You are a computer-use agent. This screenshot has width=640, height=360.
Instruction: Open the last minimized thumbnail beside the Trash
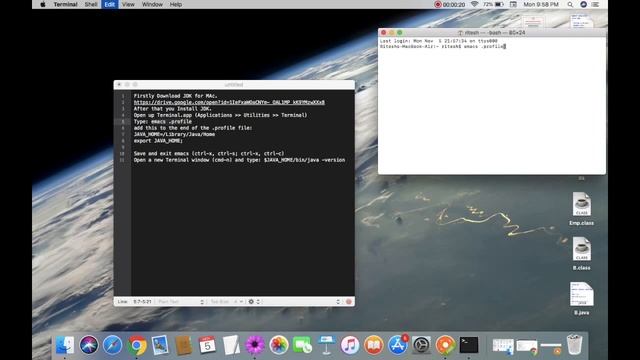[x=551, y=346]
